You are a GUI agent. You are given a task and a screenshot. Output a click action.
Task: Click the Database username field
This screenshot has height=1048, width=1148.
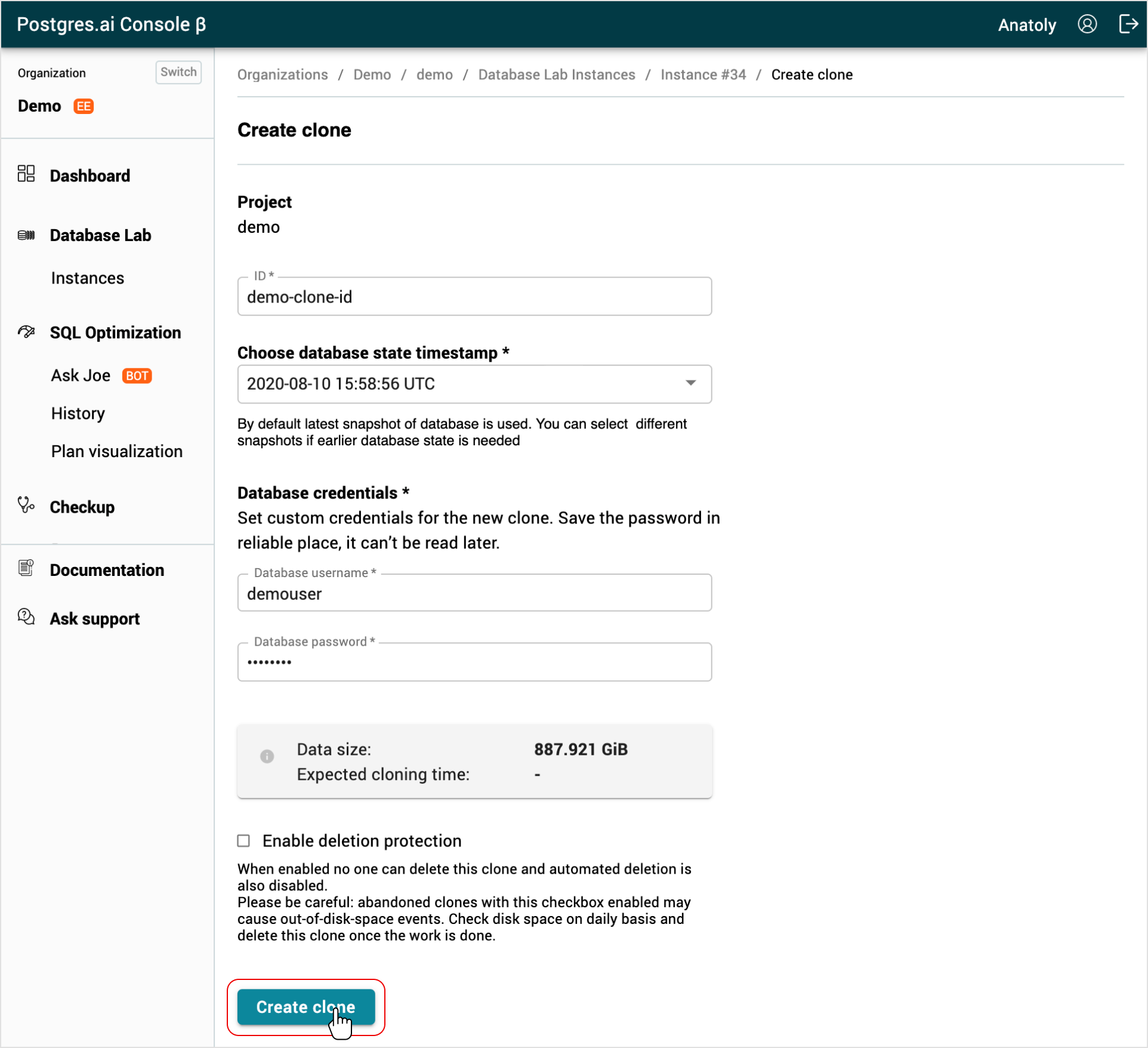pos(474,593)
